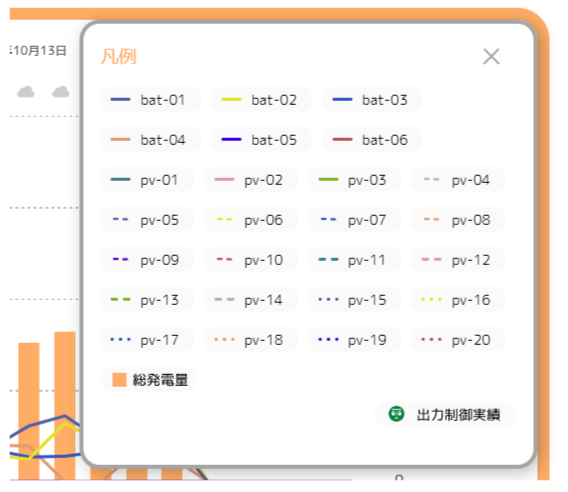Click the pv-04 gray dashed icon

[x=431, y=179]
